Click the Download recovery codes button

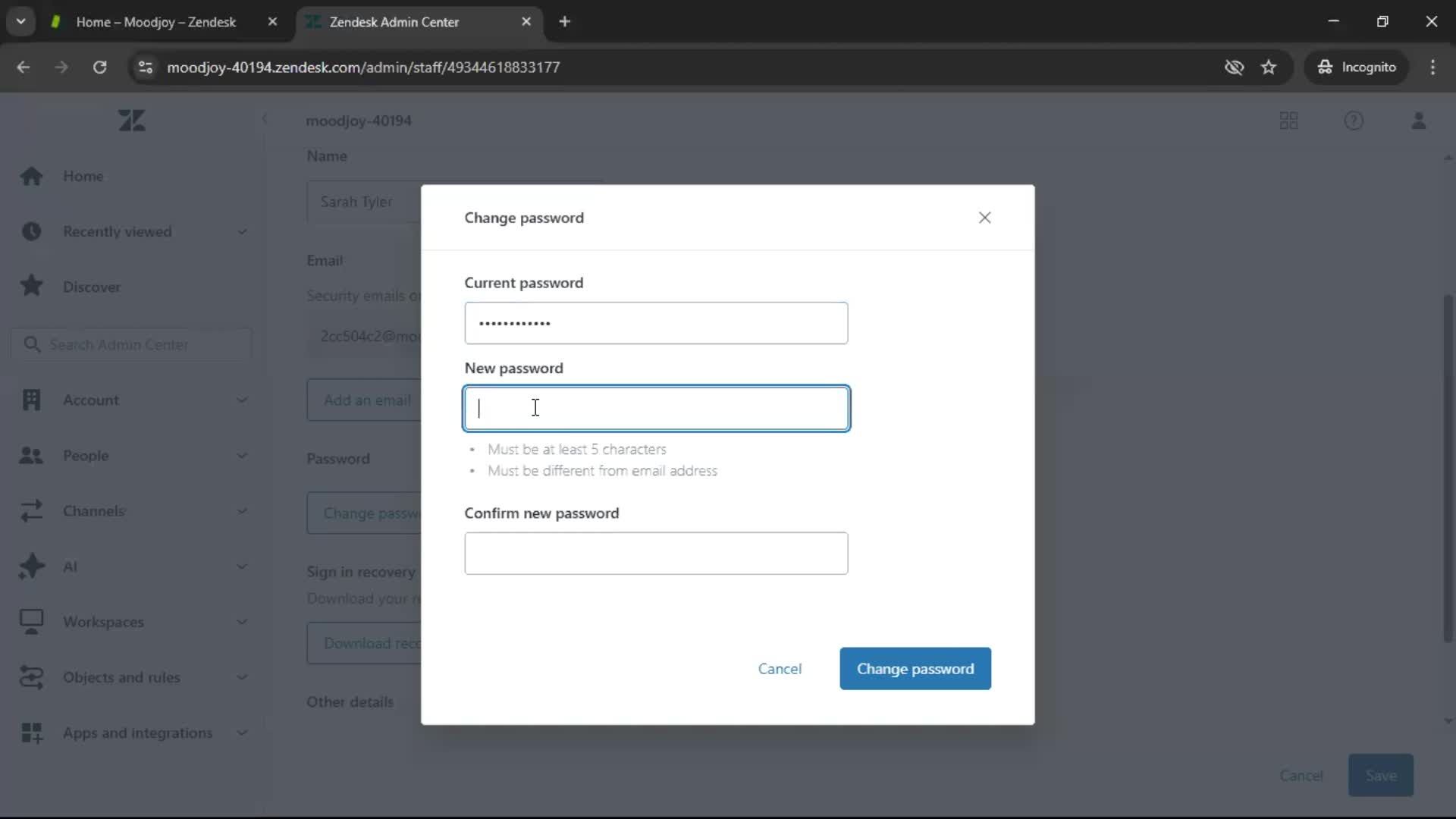tap(365, 643)
